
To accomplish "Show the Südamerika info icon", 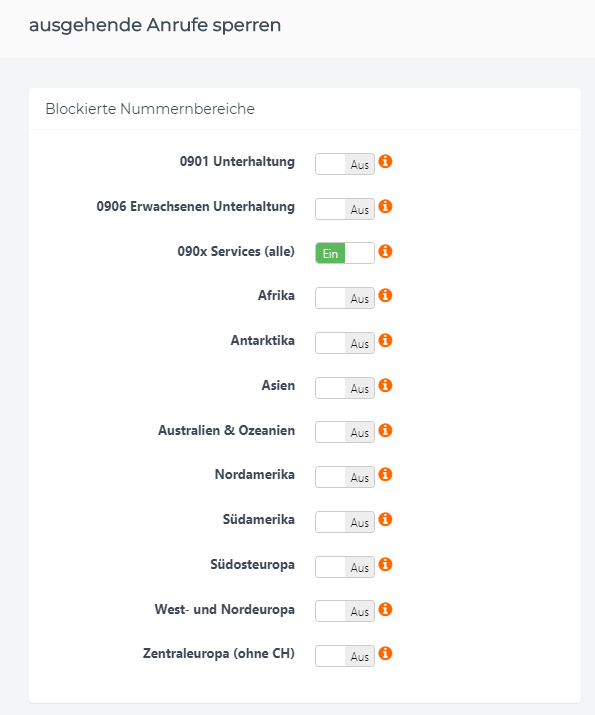I will [x=385, y=519].
